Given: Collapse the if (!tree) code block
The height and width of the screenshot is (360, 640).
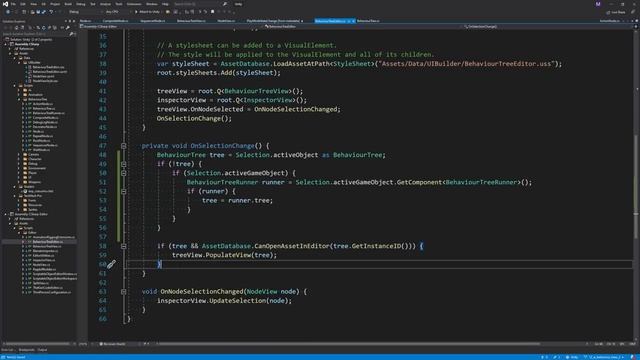Looking at the screenshot, I should tap(124, 164).
